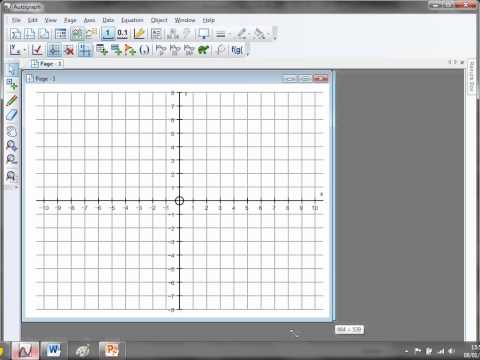Open the File menu
Viewport: 480px width, 360px height.
click(x=16, y=20)
